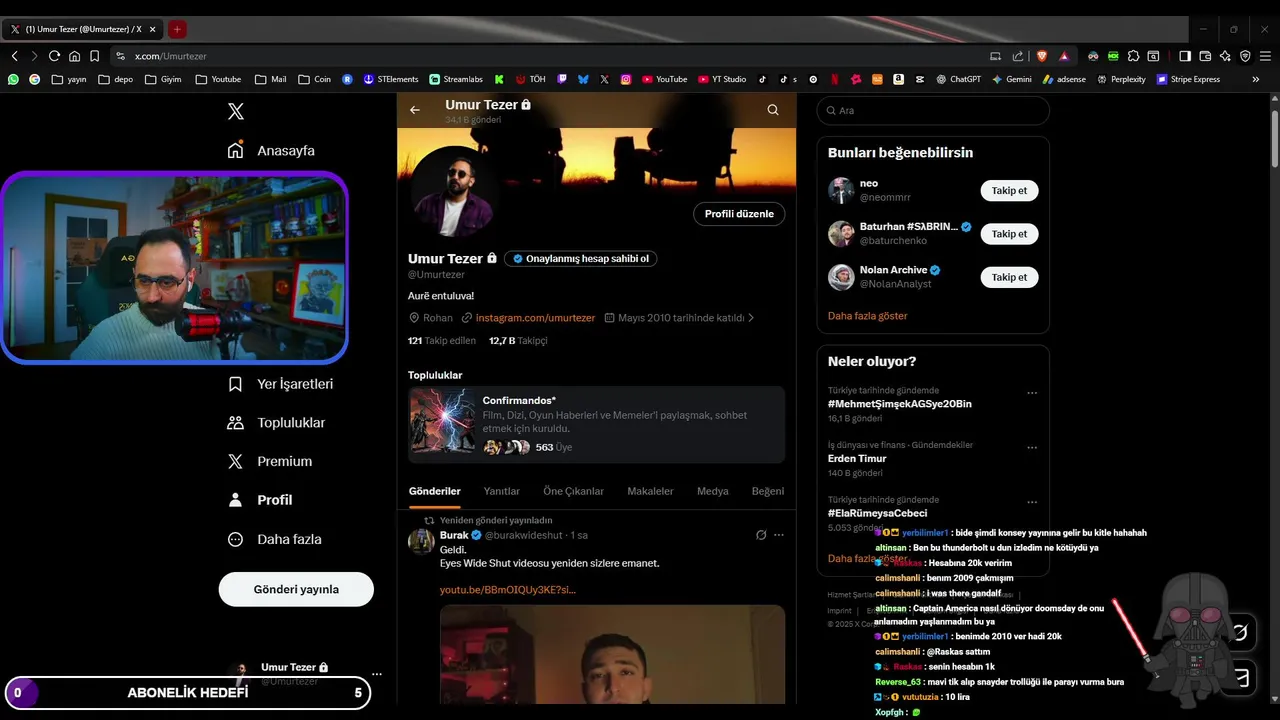The image size is (1280, 720).
Task: Open options for #ElaRümeysaCebeci trend
Action: point(1032,502)
